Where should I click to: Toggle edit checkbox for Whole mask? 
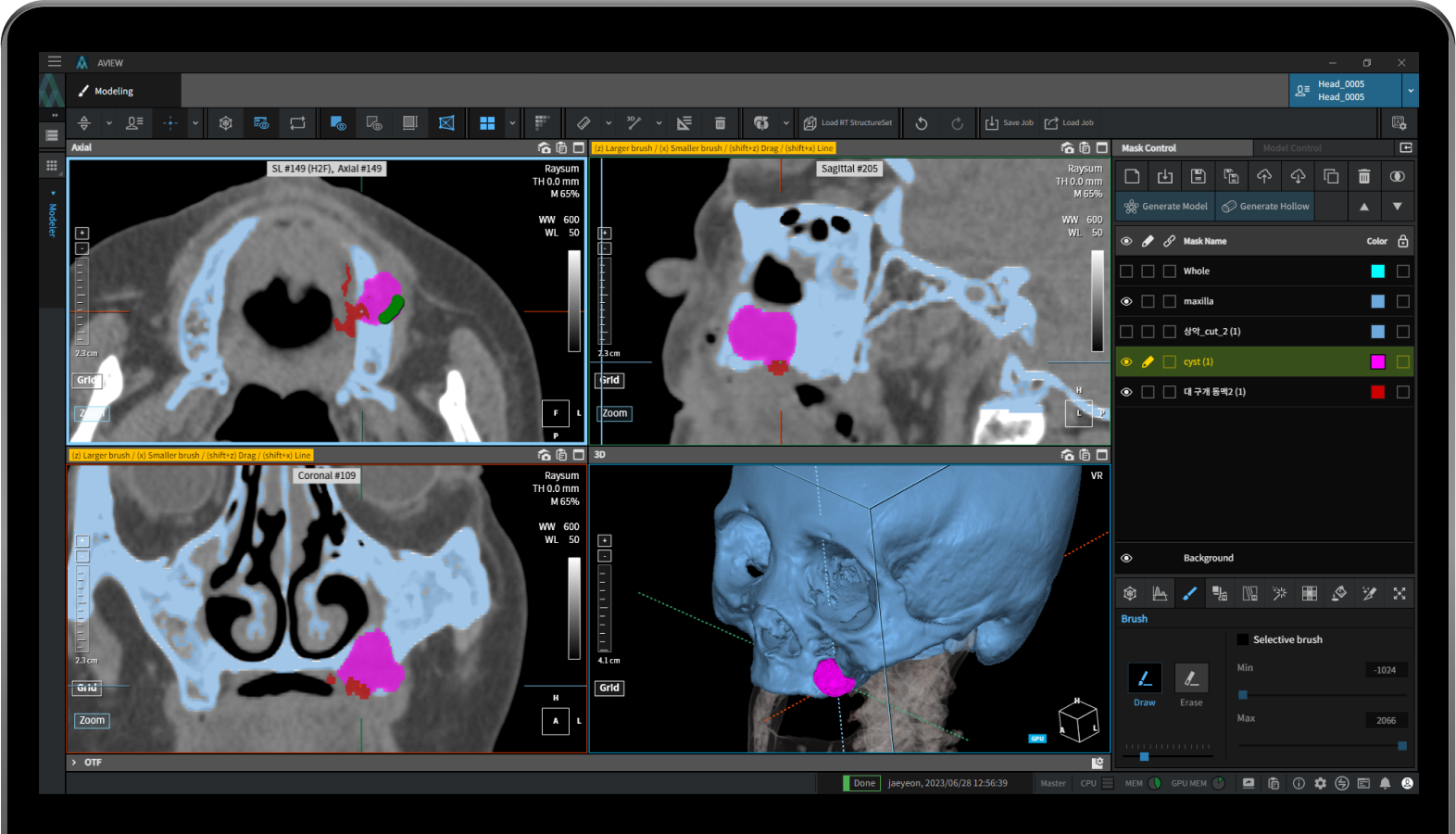[x=1148, y=272]
